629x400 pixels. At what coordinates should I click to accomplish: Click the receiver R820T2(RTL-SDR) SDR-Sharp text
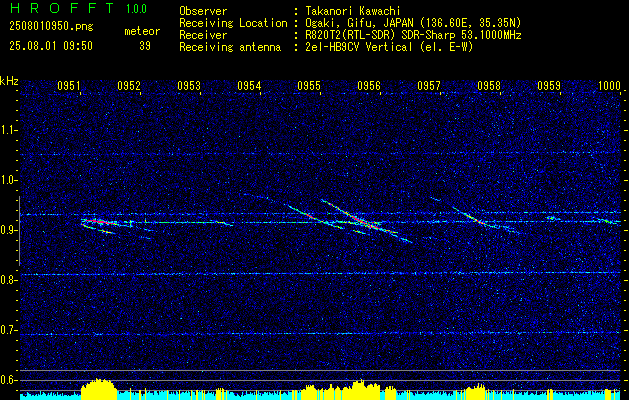382,35
